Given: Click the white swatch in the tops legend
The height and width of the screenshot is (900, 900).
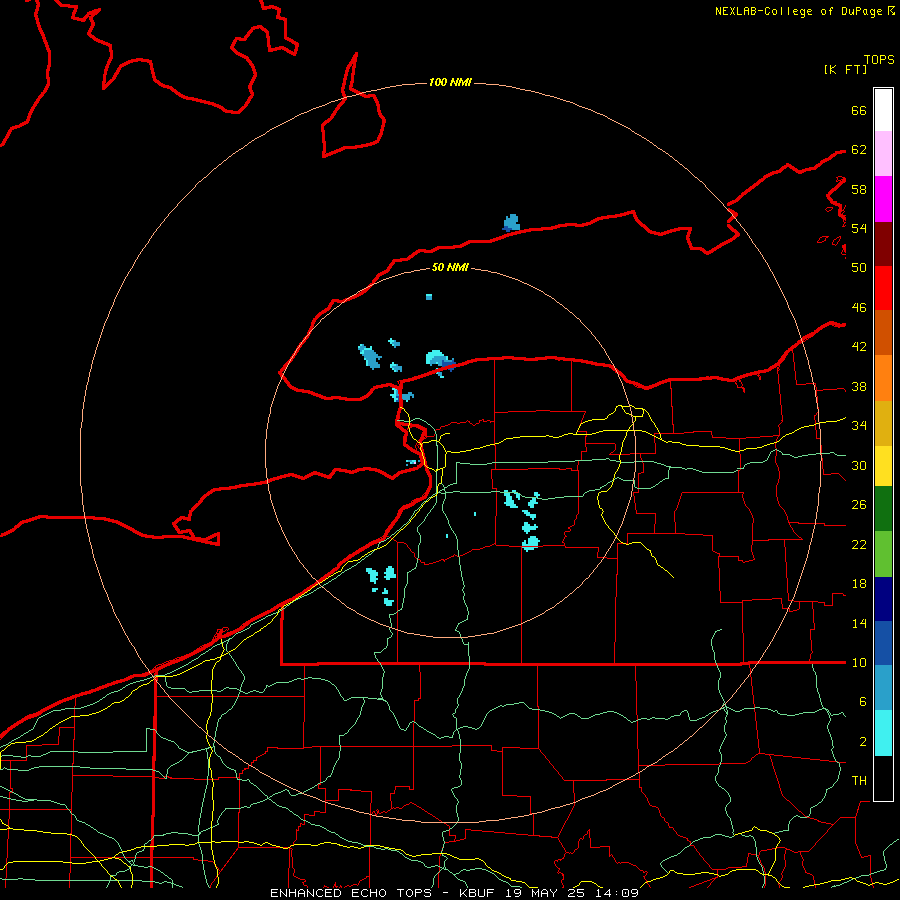Looking at the screenshot, I should [883, 110].
